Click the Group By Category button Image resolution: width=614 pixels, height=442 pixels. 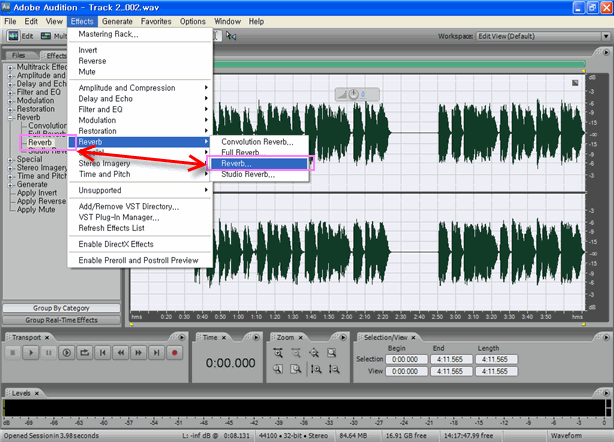click(x=61, y=308)
